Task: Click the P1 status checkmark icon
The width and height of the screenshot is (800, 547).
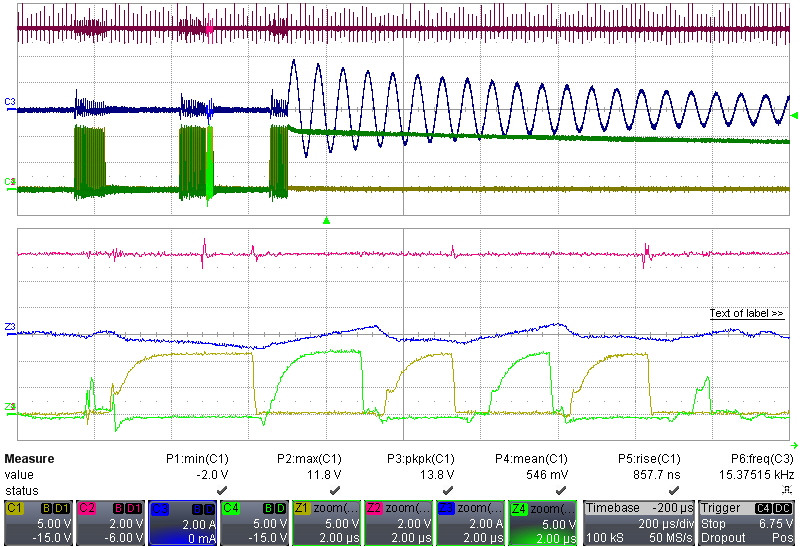Action: click(x=222, y=490)
